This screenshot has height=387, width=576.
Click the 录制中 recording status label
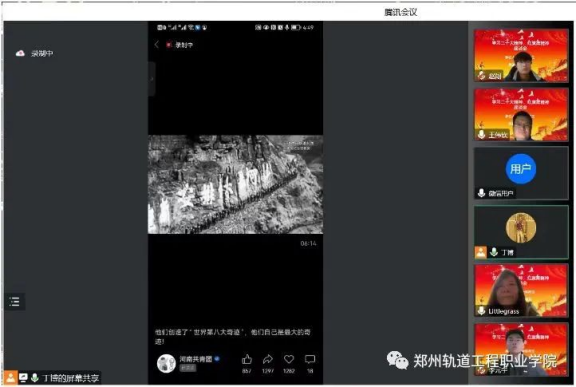pyautogui.click(x=42, y=54)
